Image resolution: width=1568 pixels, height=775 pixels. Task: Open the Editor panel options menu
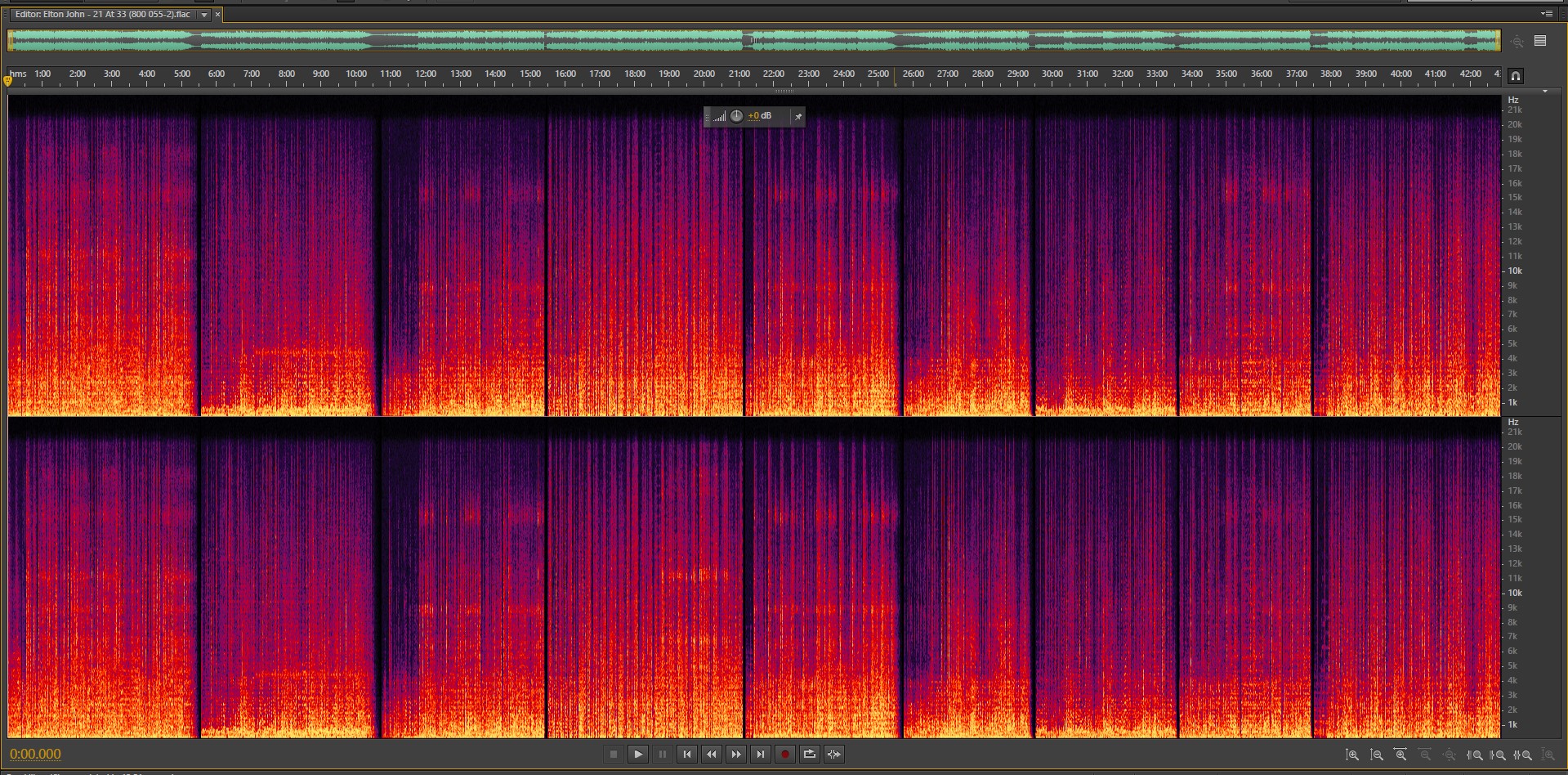[x=1546, y=14]
